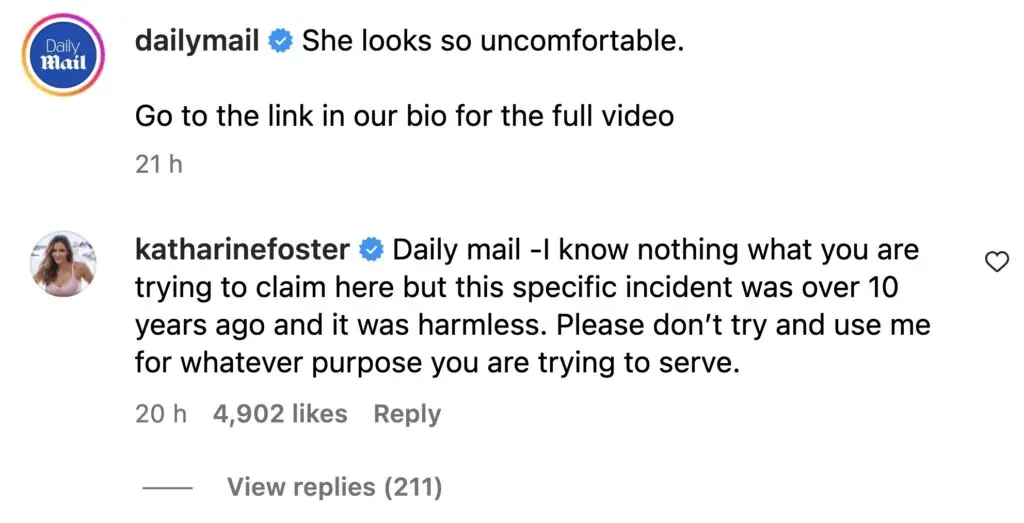Expand View replies (211)
1024x523 pixels.
[x=334, y=487]
